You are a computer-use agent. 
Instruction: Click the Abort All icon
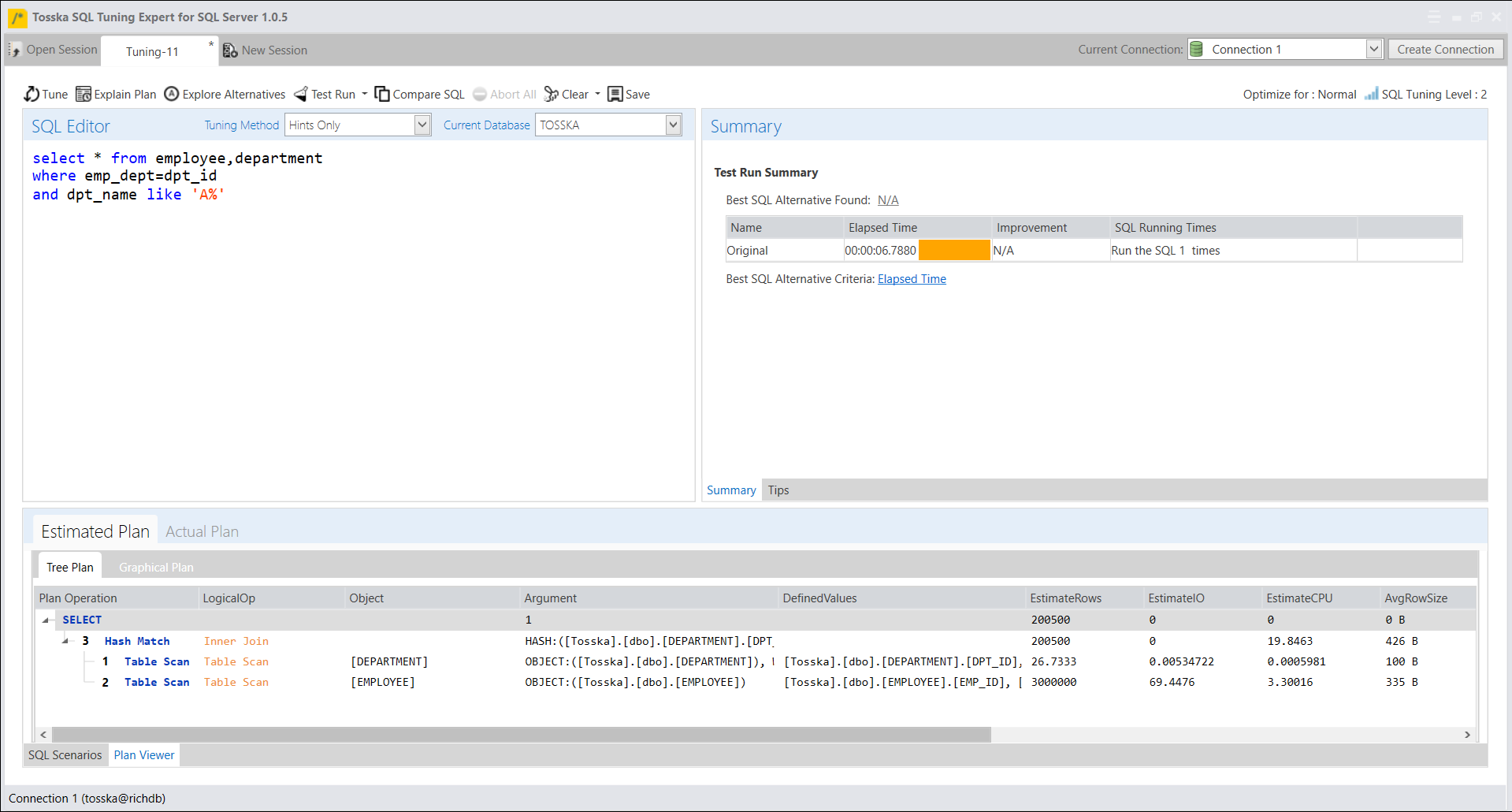tap(480, 94)
